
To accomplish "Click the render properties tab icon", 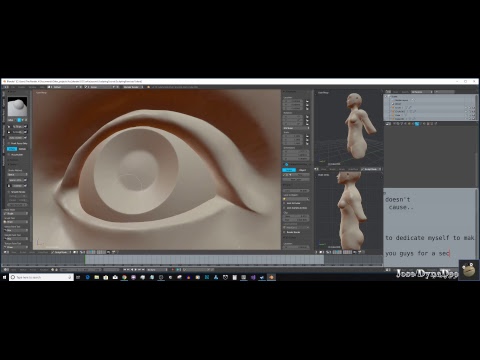I will (394, 124).
